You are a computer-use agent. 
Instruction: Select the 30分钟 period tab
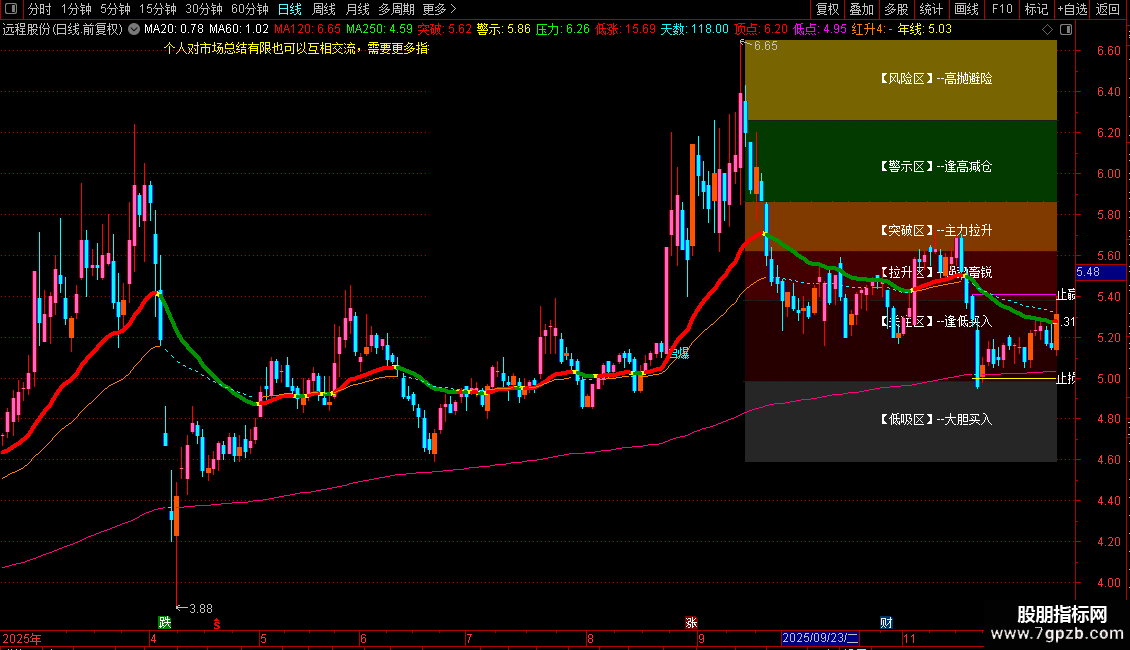click(204, 9)
